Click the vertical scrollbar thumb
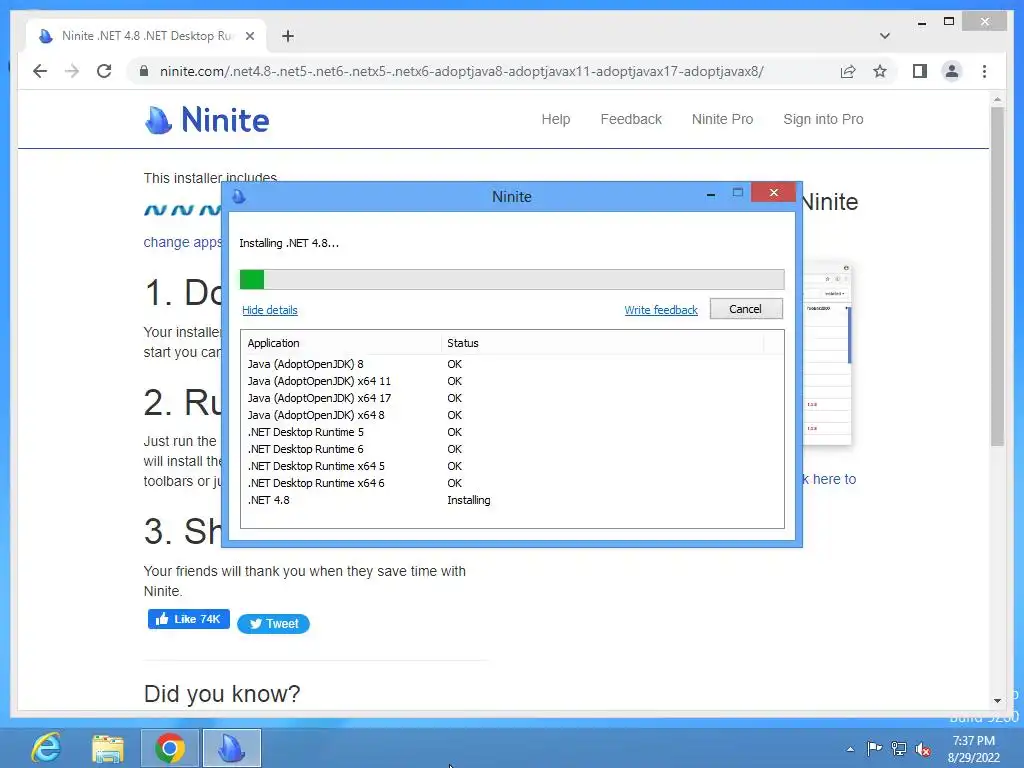Image resolution: width=1024 pixels, height=768 pixels. coord(997,277)
